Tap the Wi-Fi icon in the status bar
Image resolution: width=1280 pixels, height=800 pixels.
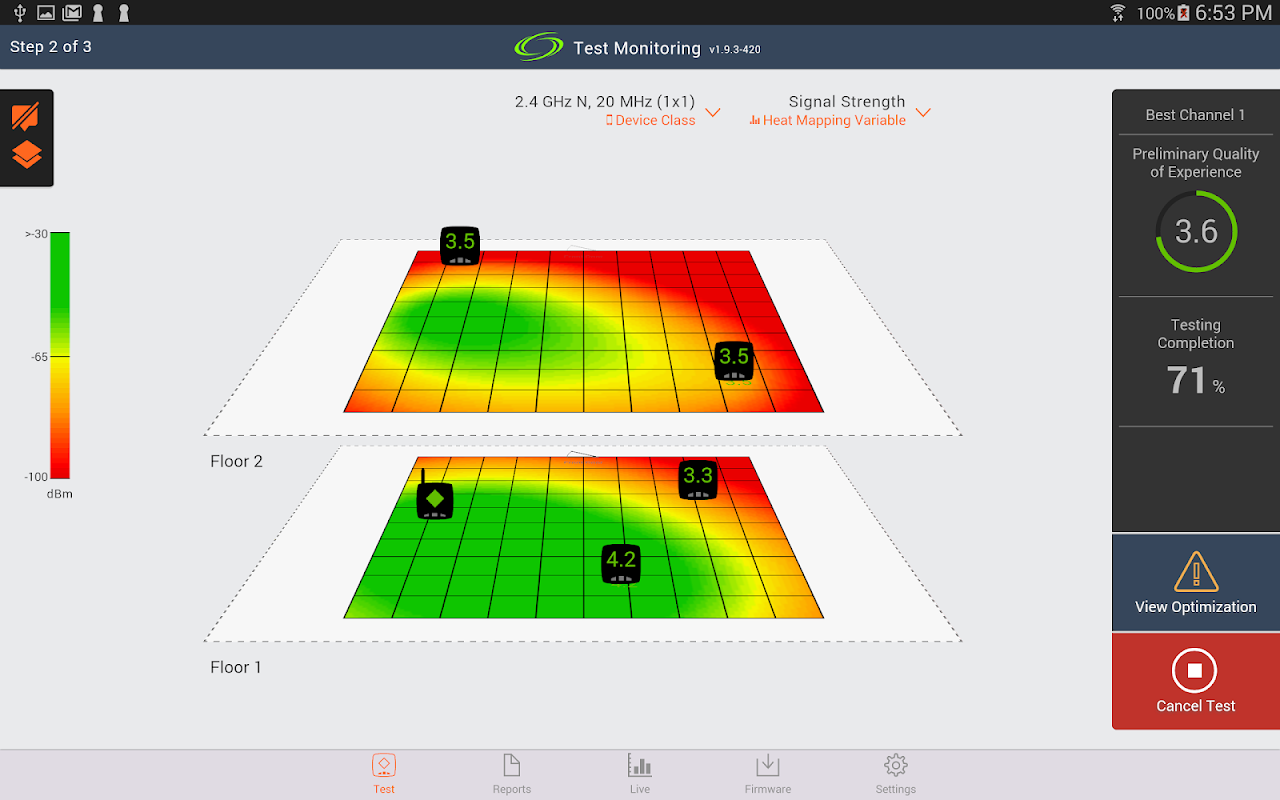click(1118, 13)
